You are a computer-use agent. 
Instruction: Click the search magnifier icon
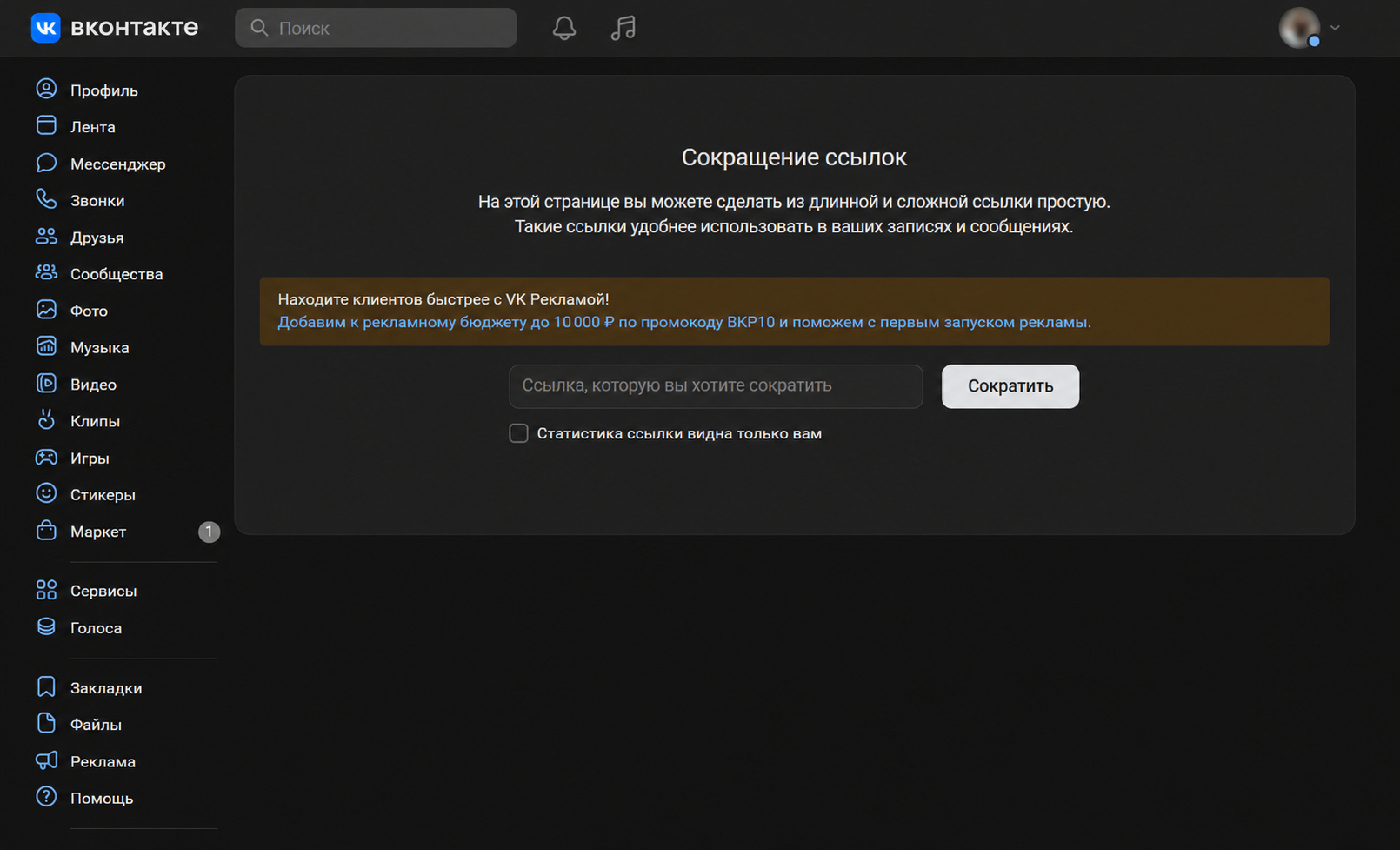[x=259, y=28]
